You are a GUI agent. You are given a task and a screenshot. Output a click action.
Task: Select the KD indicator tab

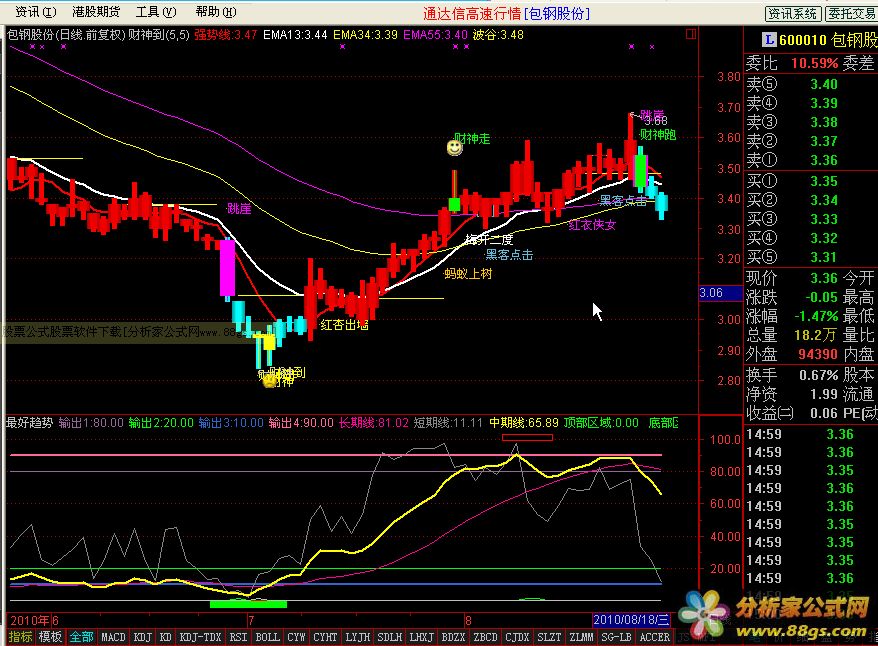click(165, 637)
